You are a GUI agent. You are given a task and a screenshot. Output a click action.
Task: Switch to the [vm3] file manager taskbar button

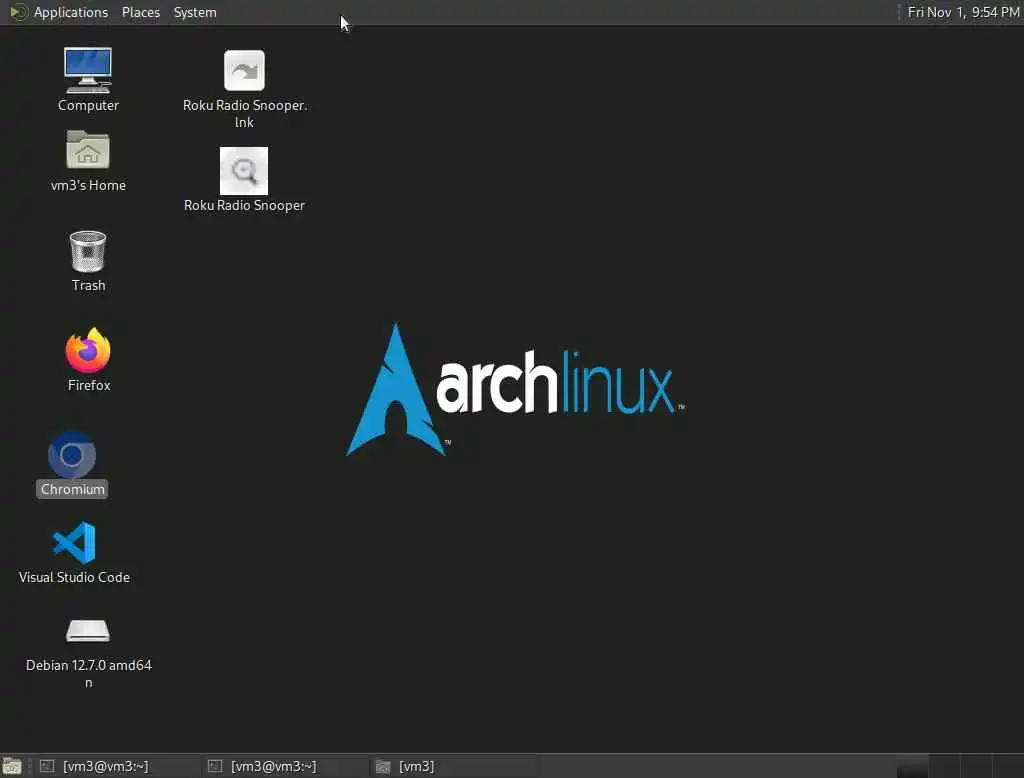point(453,766)
